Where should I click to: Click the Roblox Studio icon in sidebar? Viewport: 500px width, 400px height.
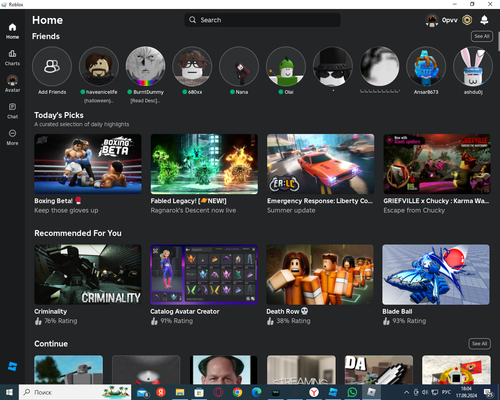click(x=12, y=367)
